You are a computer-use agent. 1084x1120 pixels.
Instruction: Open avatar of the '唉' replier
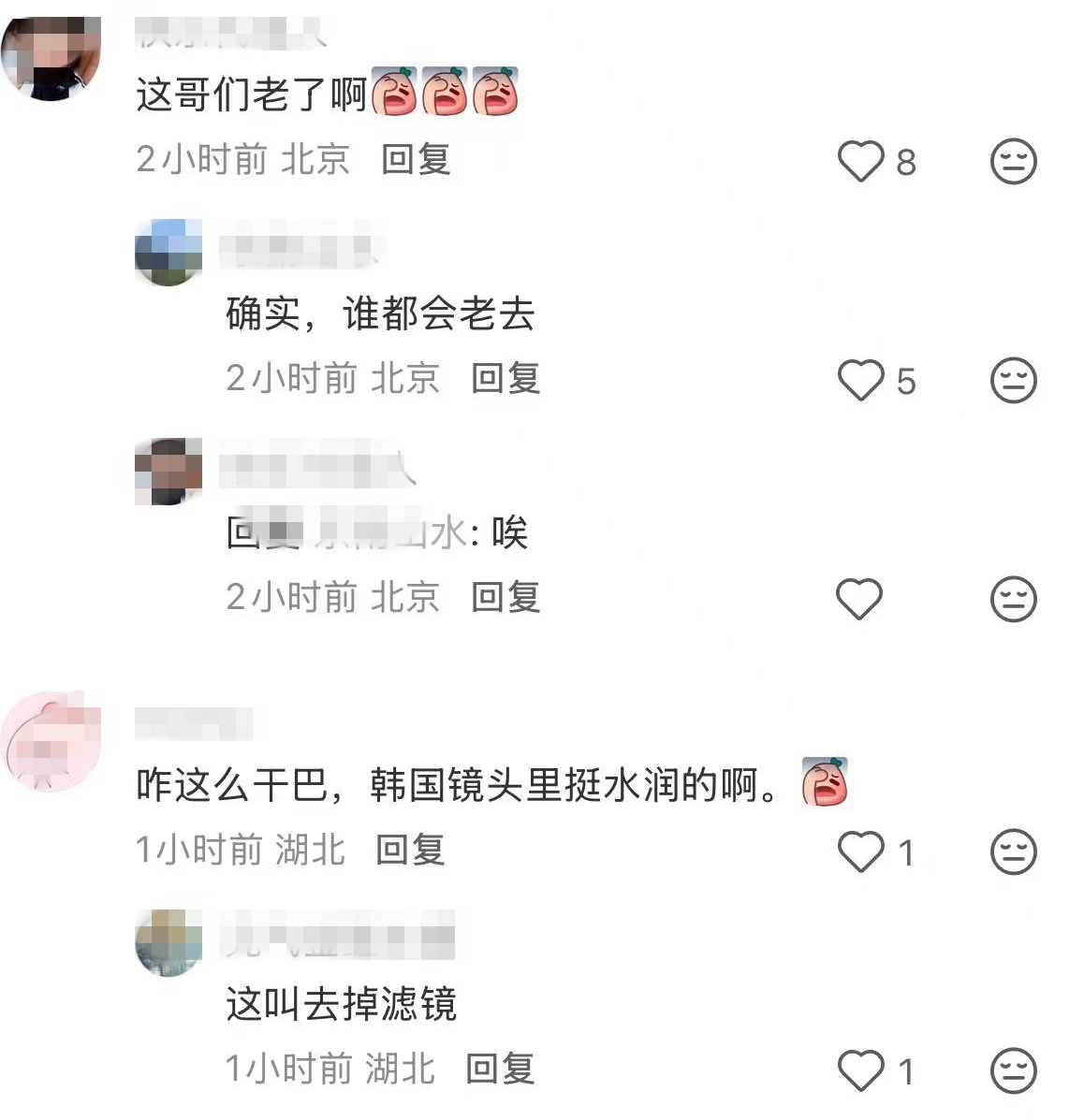pyautogui.click(x=168, y=472)
